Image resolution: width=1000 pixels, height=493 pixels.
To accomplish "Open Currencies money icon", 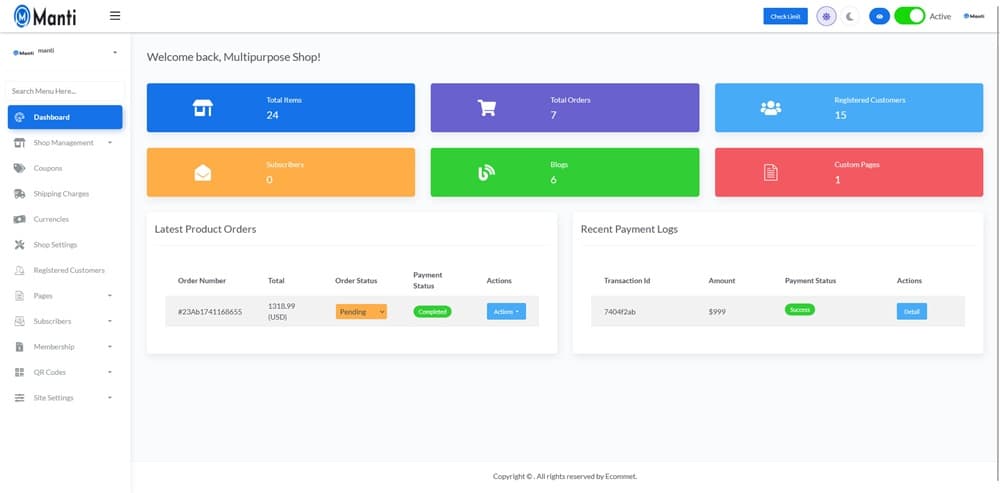I will (20, 219).
